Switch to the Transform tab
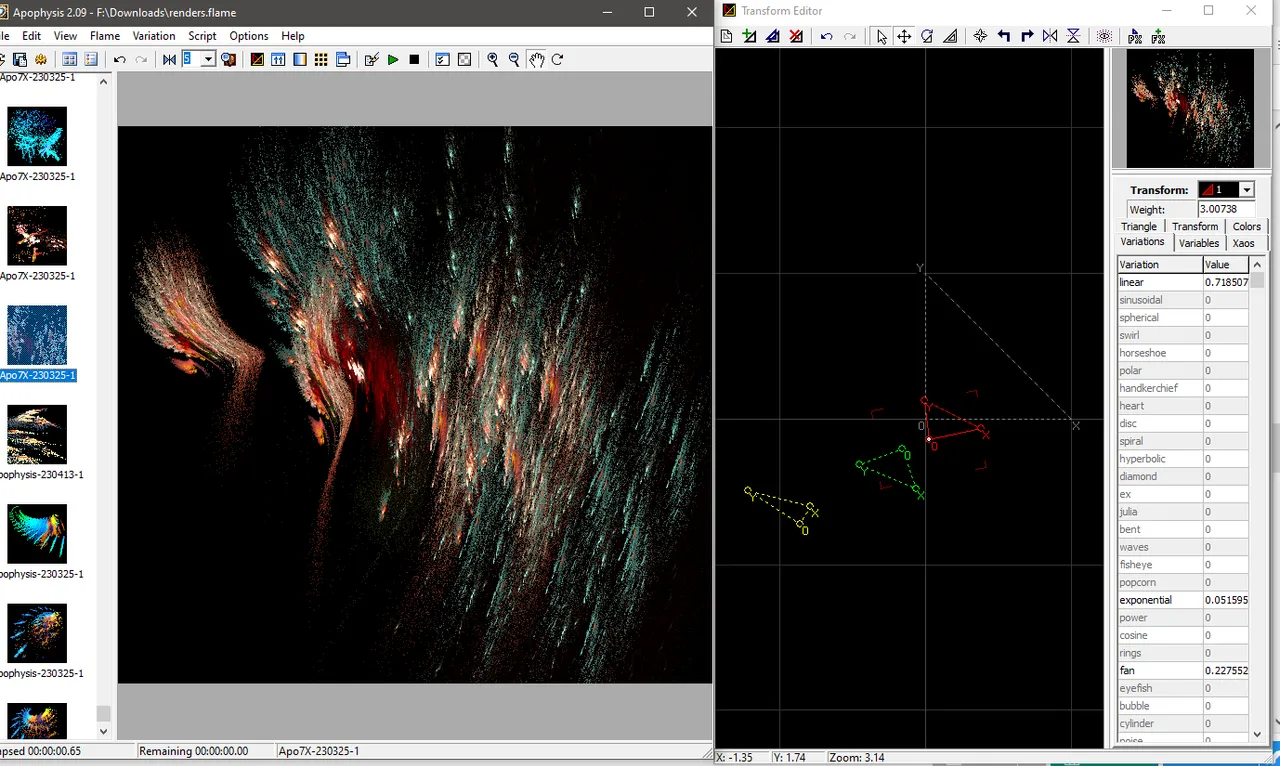 coord(1195,226)
